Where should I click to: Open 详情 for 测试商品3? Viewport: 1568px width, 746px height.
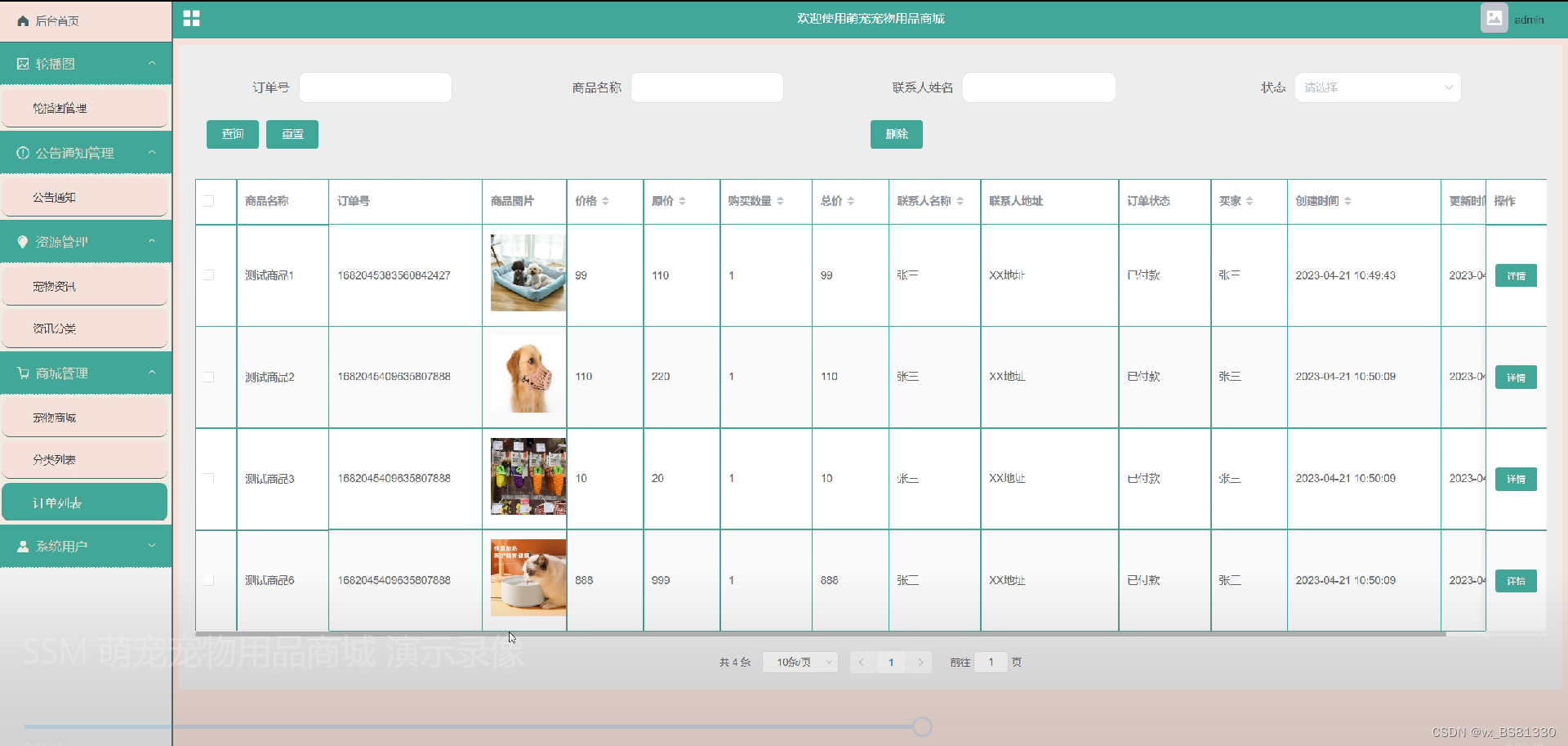coord(1516,480)
